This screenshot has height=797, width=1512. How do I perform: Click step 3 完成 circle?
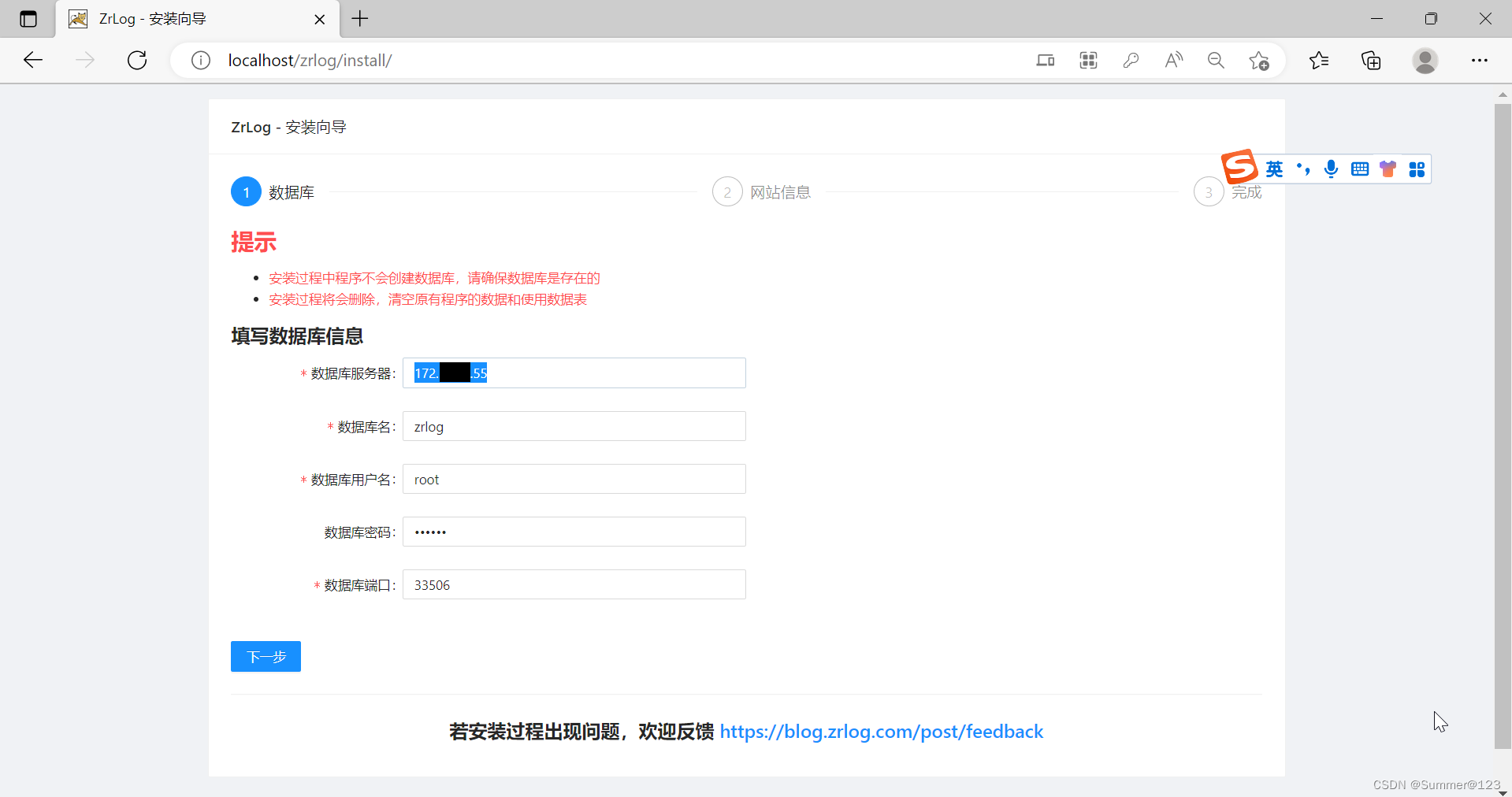click(x=1208, y=191)
